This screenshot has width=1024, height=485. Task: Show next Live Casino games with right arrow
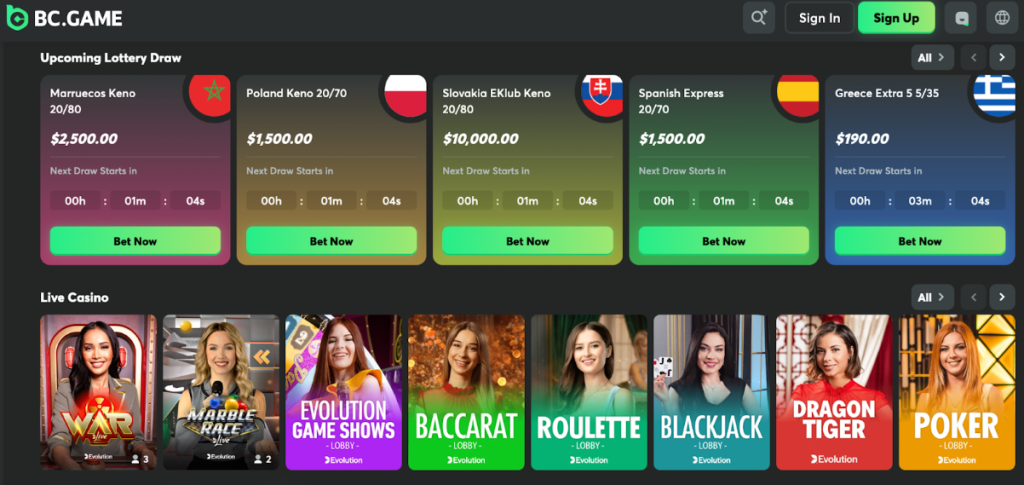[x=1002, y=297]
